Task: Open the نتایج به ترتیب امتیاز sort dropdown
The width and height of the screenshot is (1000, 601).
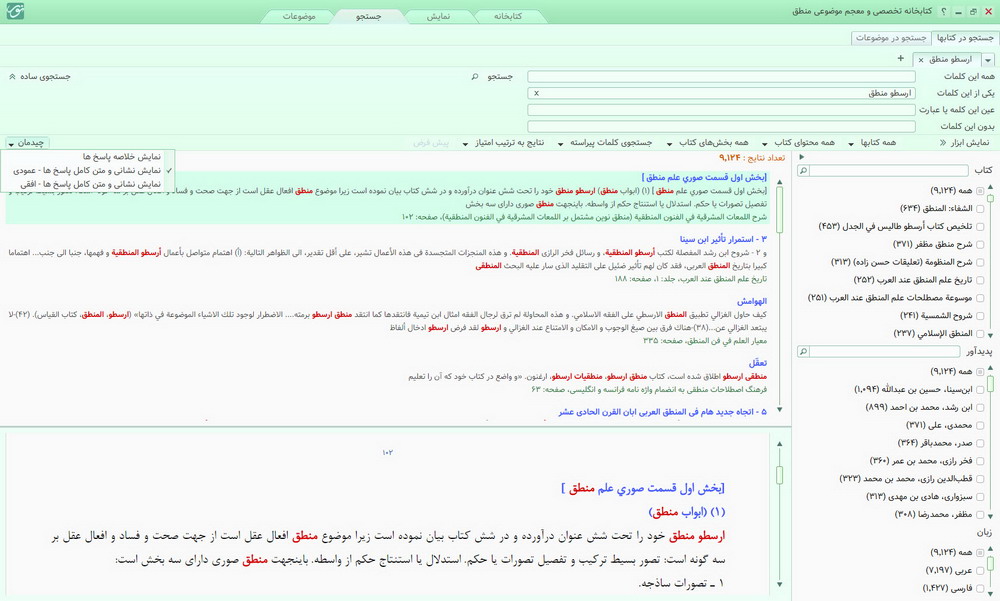Action: click(x=504, y=143)
